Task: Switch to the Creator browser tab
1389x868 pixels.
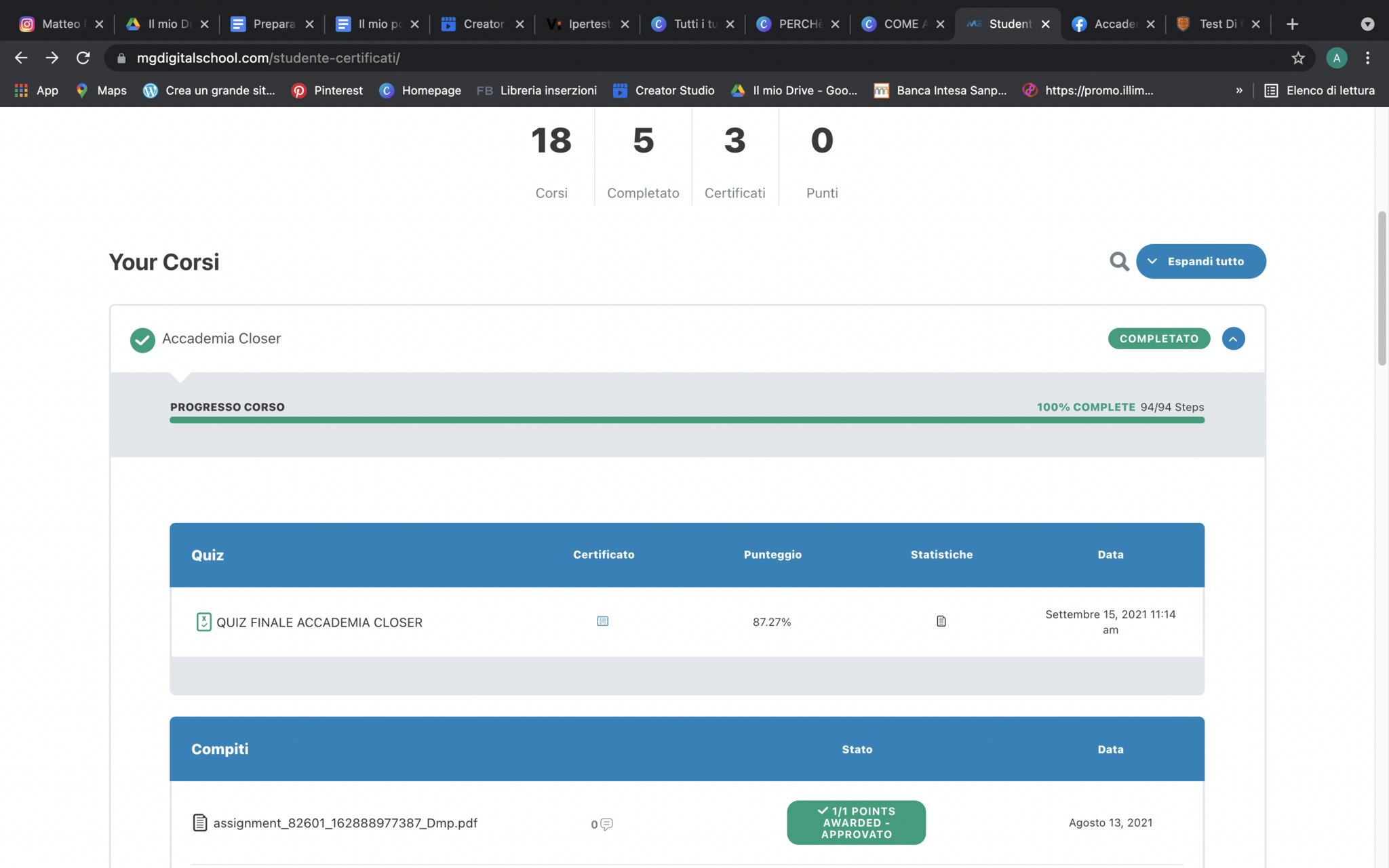Action: click(482, 24)
